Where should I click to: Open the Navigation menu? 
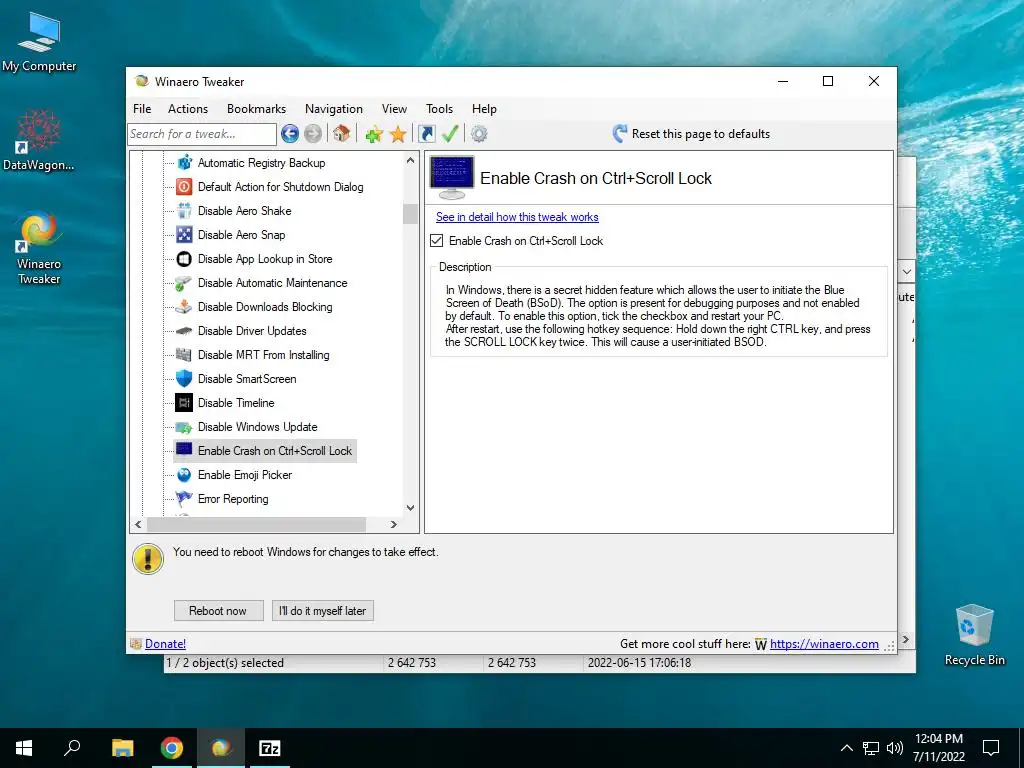pyautogui.click(x=334, y=109)
